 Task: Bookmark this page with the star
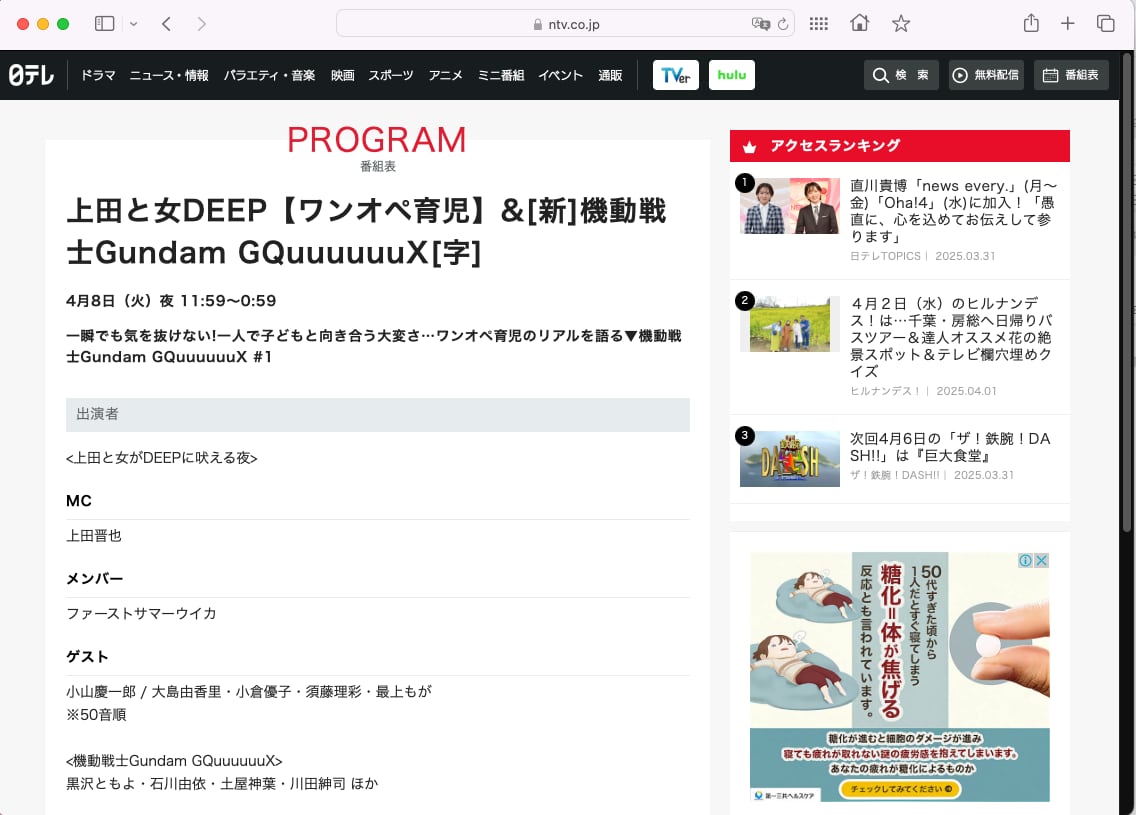(x=901, y=24)
